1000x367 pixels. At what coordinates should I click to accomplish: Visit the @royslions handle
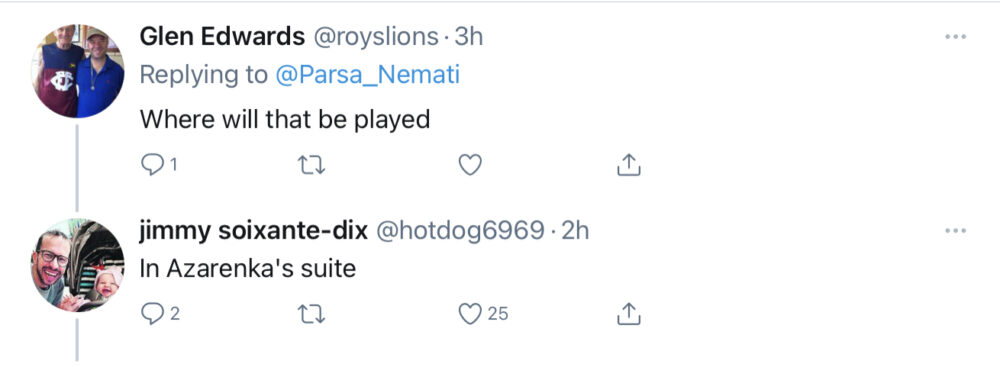click(x=375, y=37)
